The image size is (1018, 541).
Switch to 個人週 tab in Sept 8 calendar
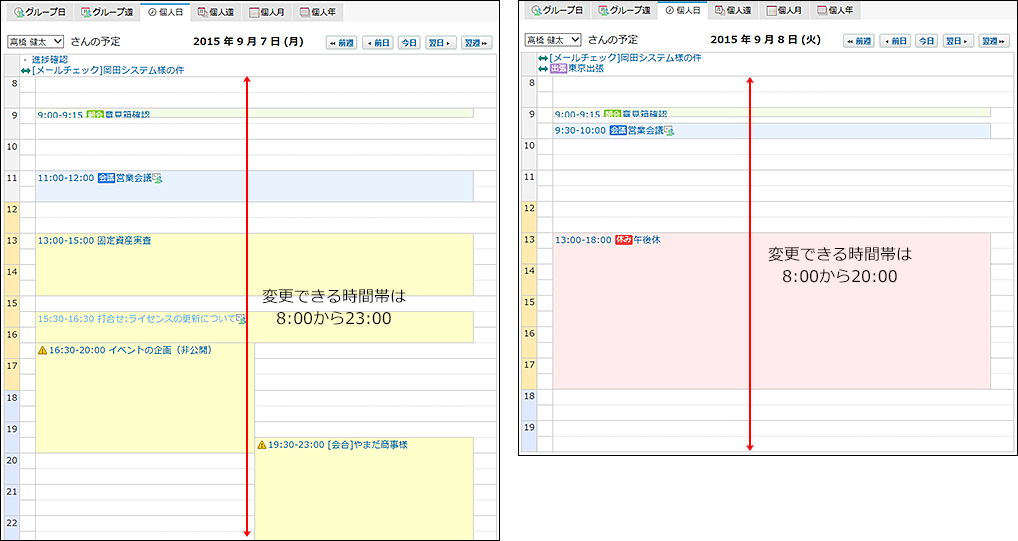point(733,10)
